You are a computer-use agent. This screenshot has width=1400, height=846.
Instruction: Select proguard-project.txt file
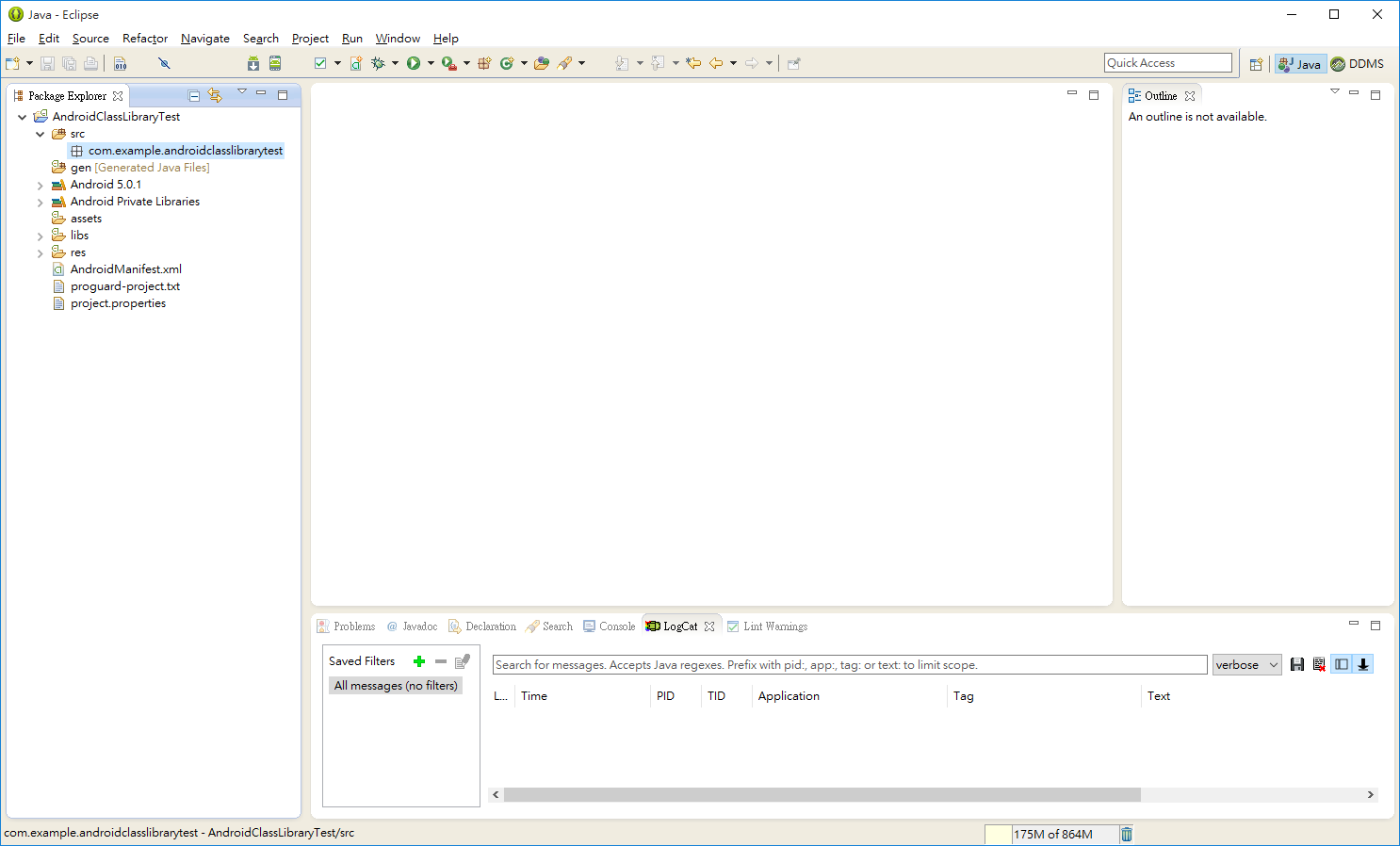point(116,286)
